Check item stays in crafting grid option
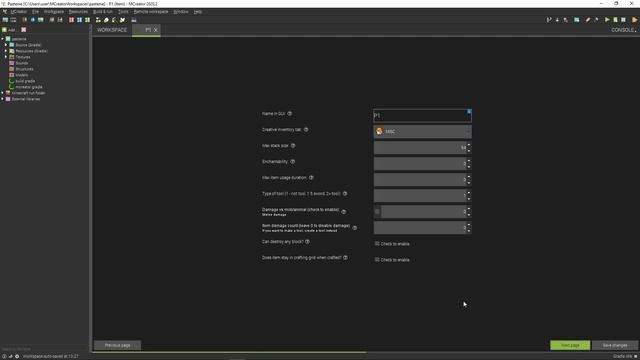640x360 pixels. (x=377, y=260)
